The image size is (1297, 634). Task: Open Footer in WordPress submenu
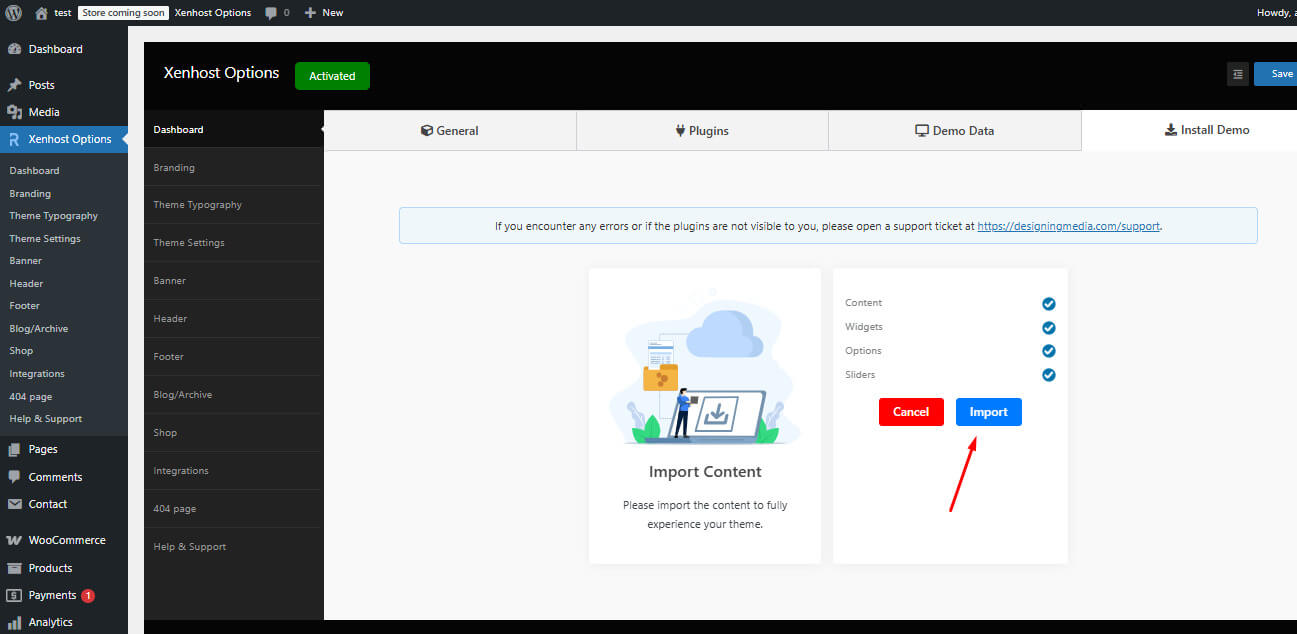pos(25,306)
